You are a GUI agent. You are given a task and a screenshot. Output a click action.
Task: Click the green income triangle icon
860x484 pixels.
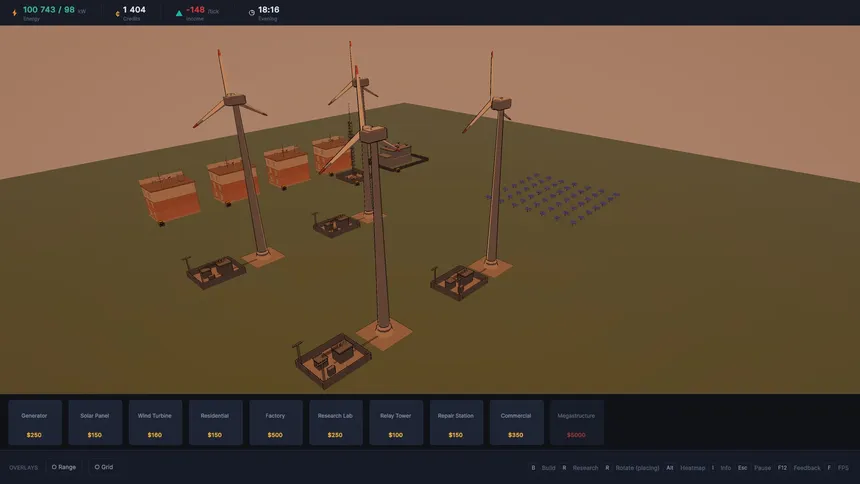179,13
